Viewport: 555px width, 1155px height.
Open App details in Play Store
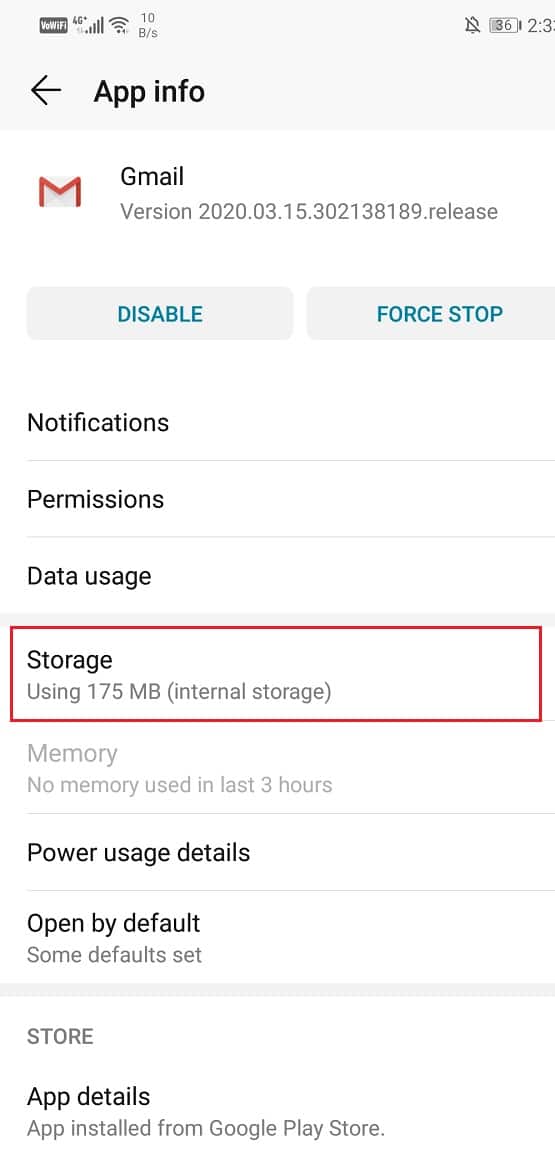(277, 1110)
